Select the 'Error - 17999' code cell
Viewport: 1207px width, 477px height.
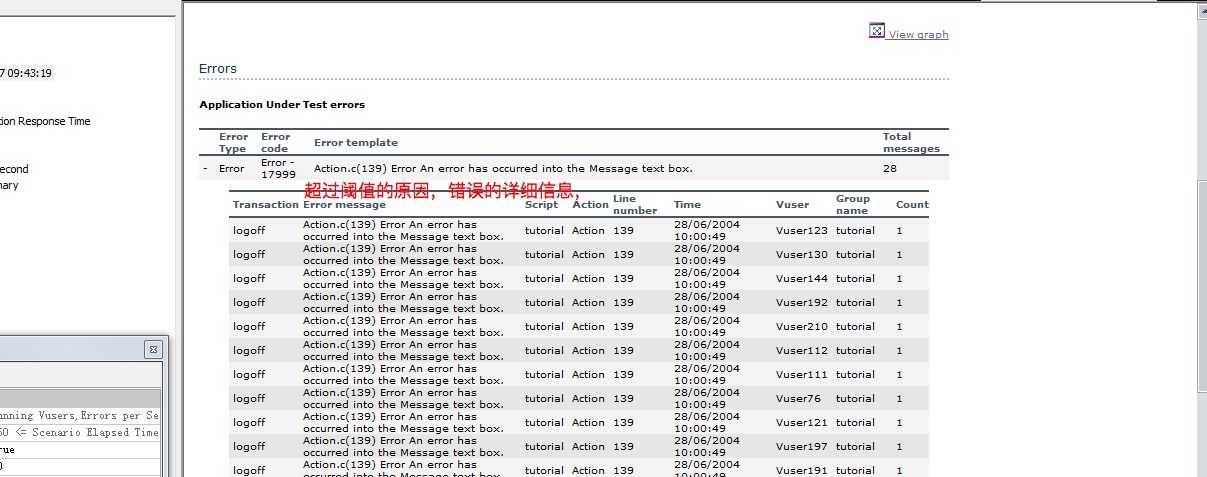[278, 169]
